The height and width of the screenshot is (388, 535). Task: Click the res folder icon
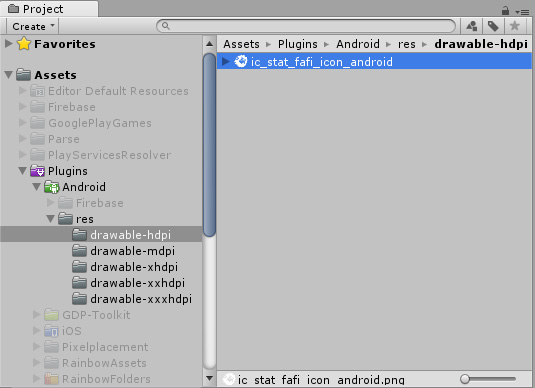(x=65, y=219)
